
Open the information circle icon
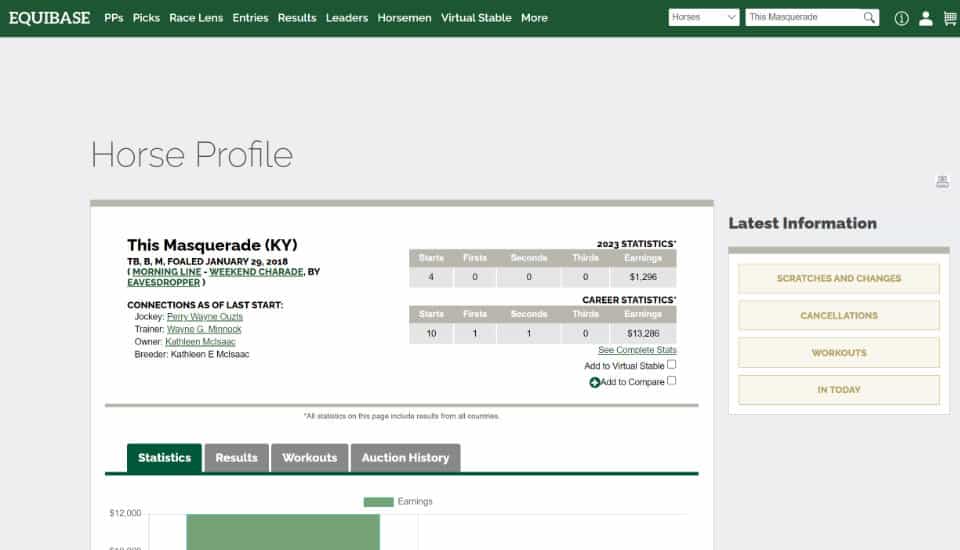tap(901, 18)
